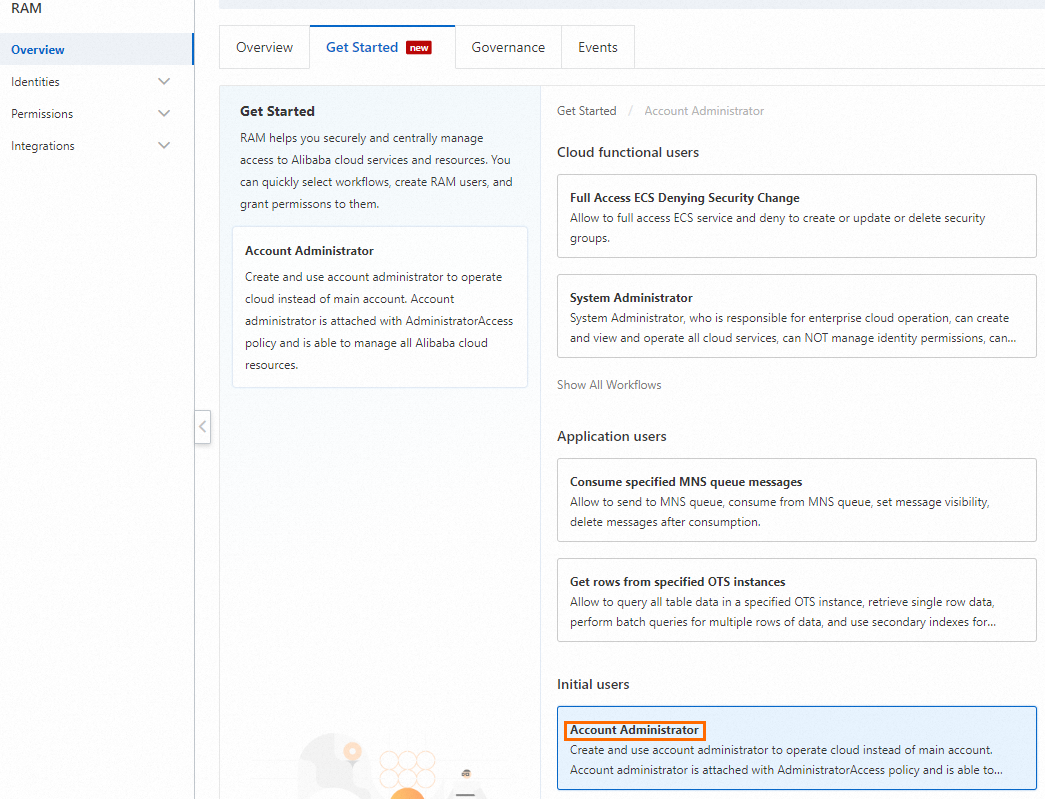Click the Show All Workflows link
This screenshot has width=1045, height=799.
pos(609,385)
